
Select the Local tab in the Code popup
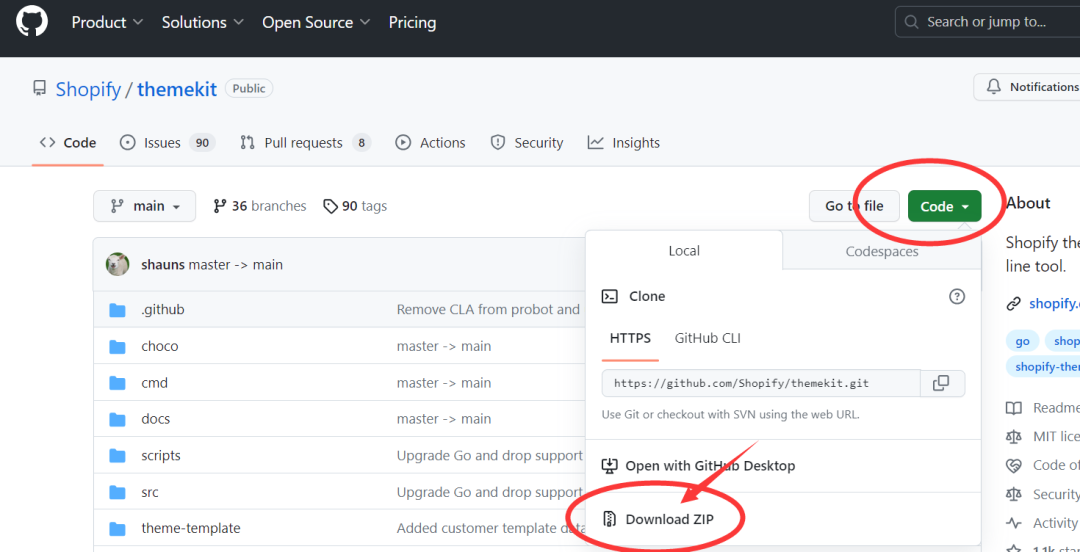click(684, 251)
